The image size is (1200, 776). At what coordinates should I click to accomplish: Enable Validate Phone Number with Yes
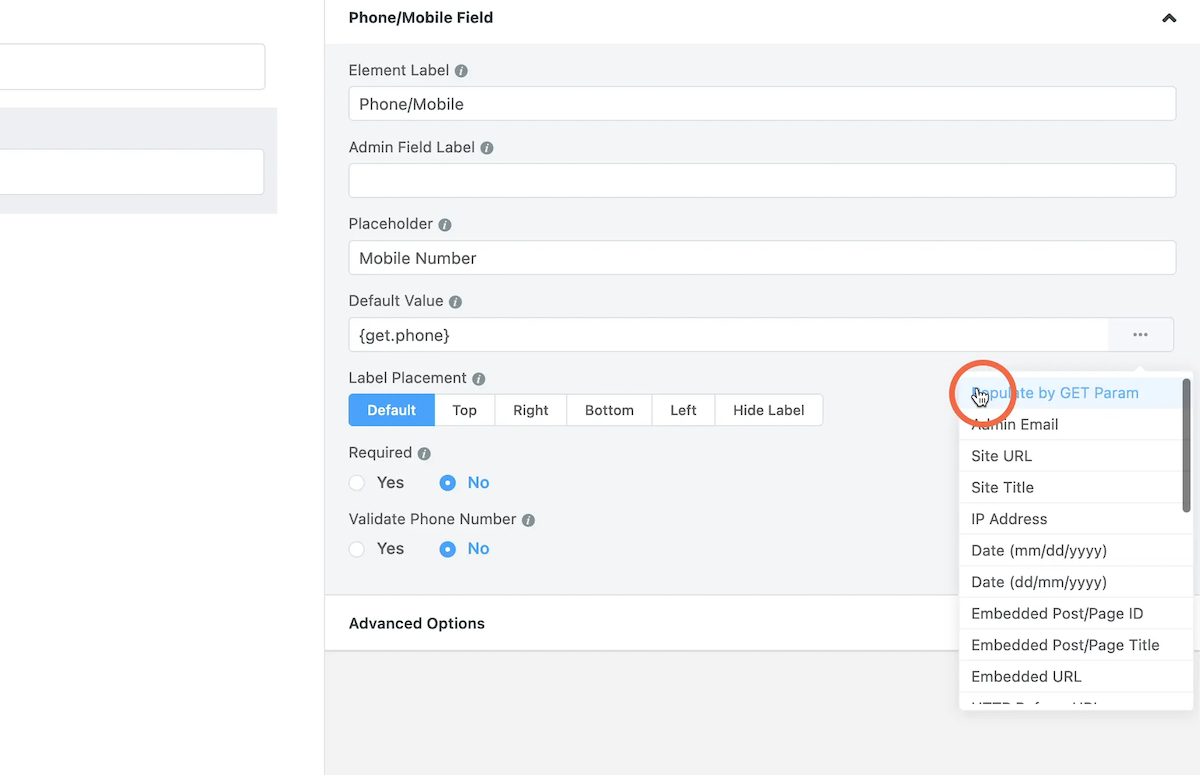pyautogui.click(x=356, y=548)
